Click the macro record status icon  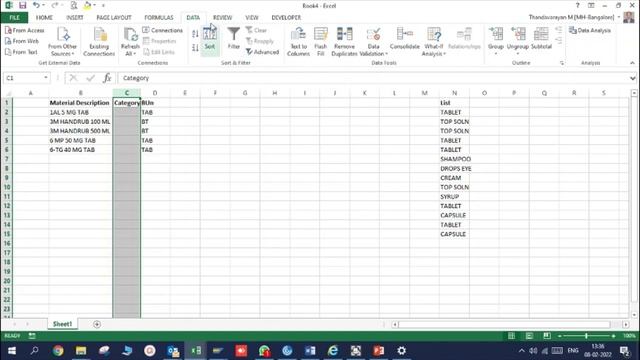32,336
